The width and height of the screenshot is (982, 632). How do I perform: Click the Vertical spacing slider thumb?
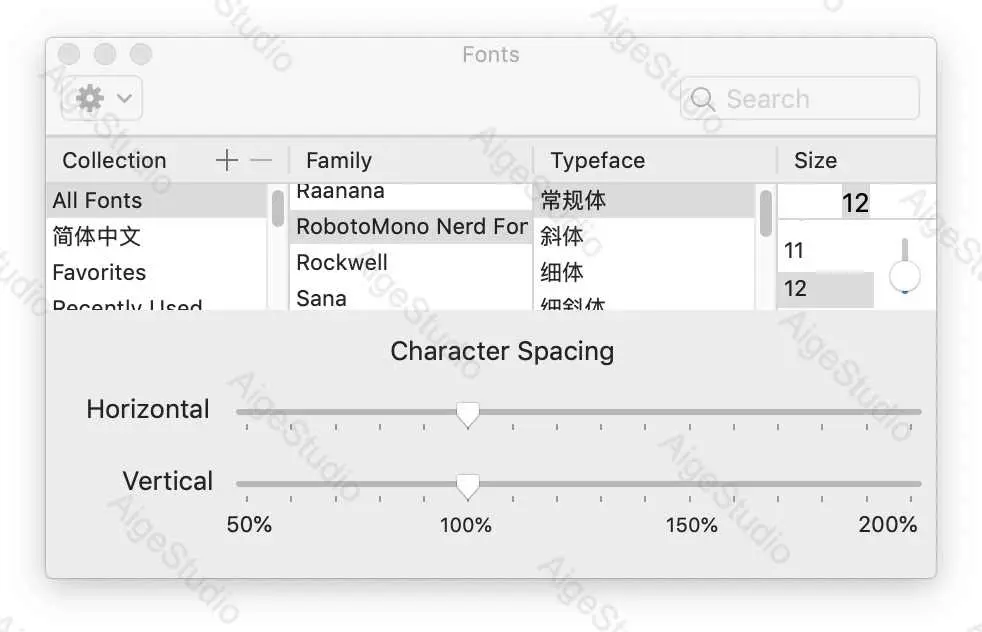(468, 484)
